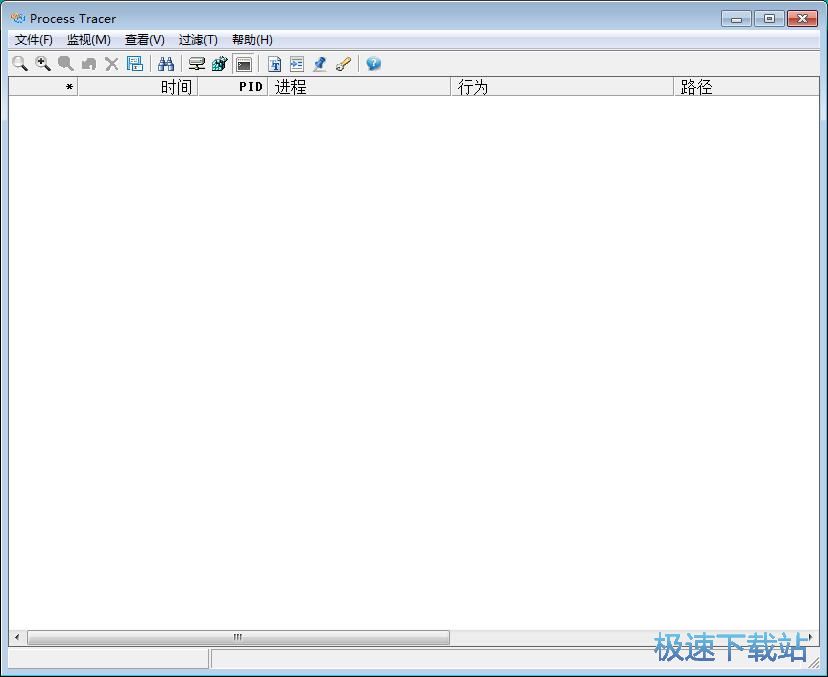Click the first magnifying glass toolbar icon
This screenshot has width=828, height=677.
click(20, 64)
